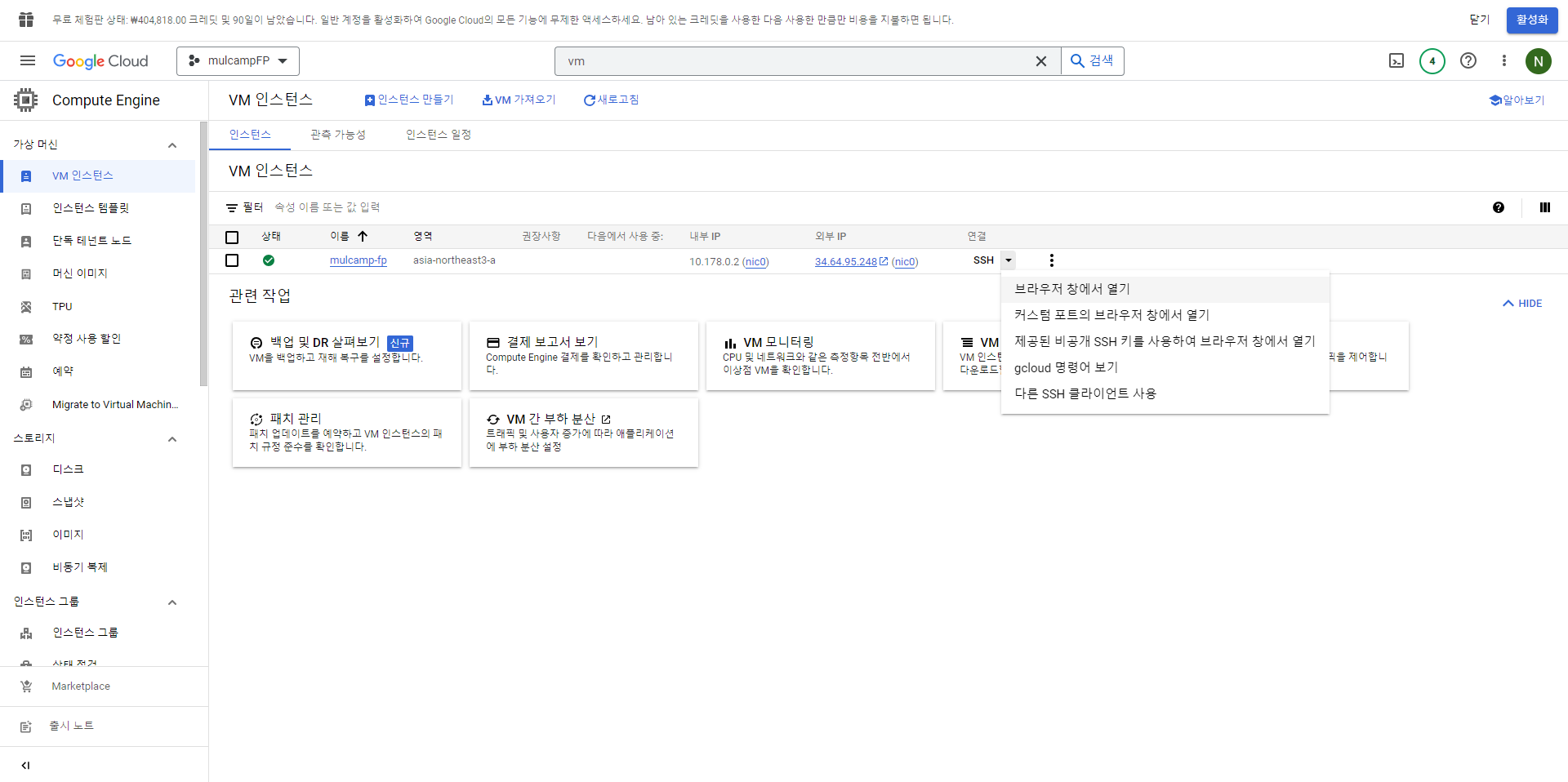Image resolution: width=1568 pixels, height=782 pixels.
Task: Open 인스턴스 그룹 sidebar item
Action: click(x=98, y=633)
